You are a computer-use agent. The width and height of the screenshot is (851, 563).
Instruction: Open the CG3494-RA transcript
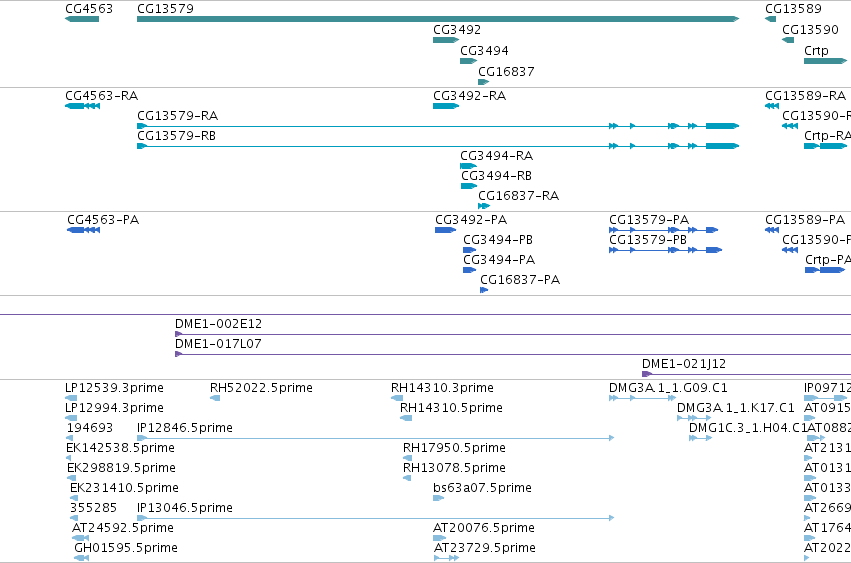(x=468, y=166)
